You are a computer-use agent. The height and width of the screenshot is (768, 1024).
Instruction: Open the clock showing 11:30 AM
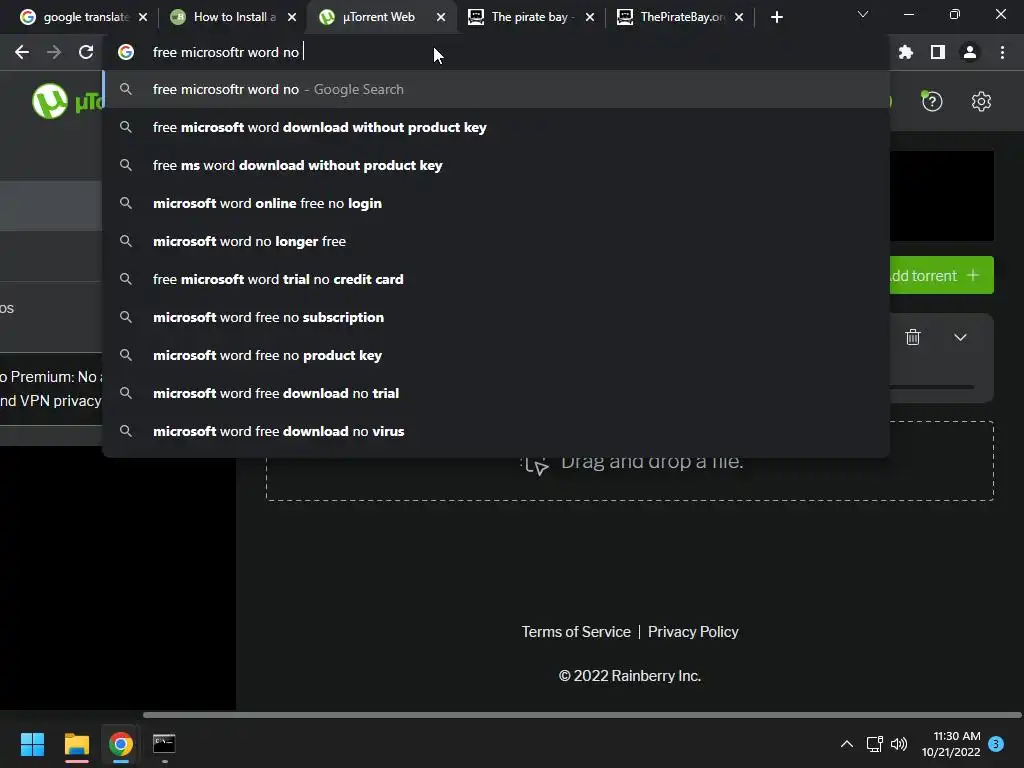tap(951, 744)
